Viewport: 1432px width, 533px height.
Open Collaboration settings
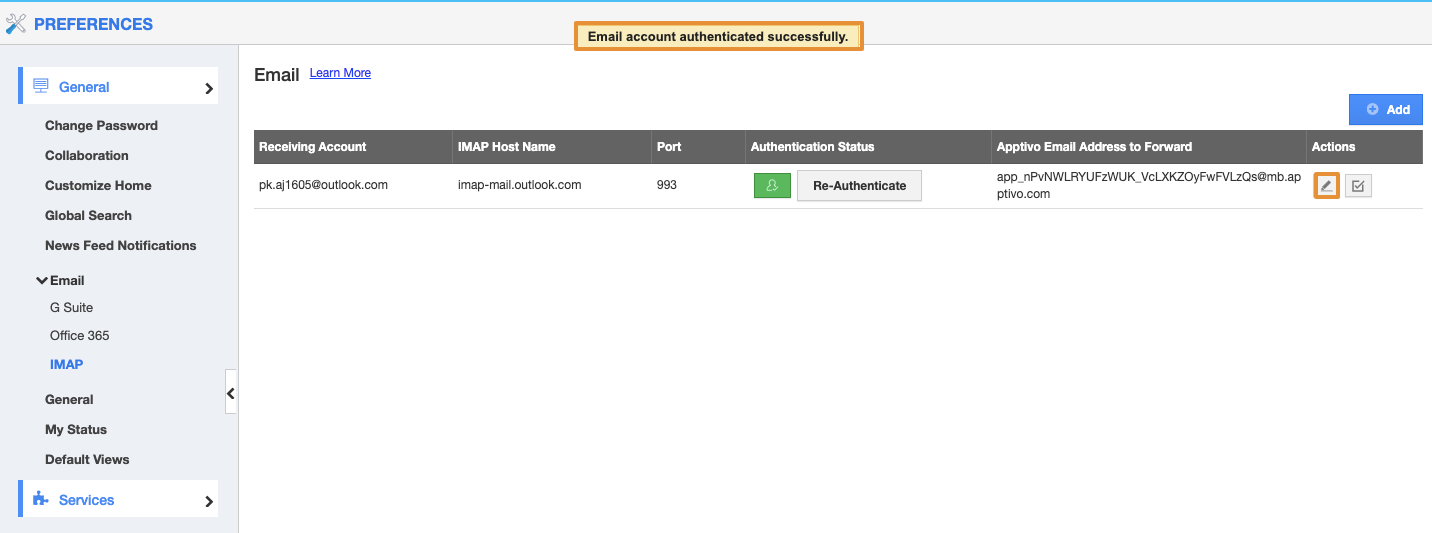click(x=87, y=155)
